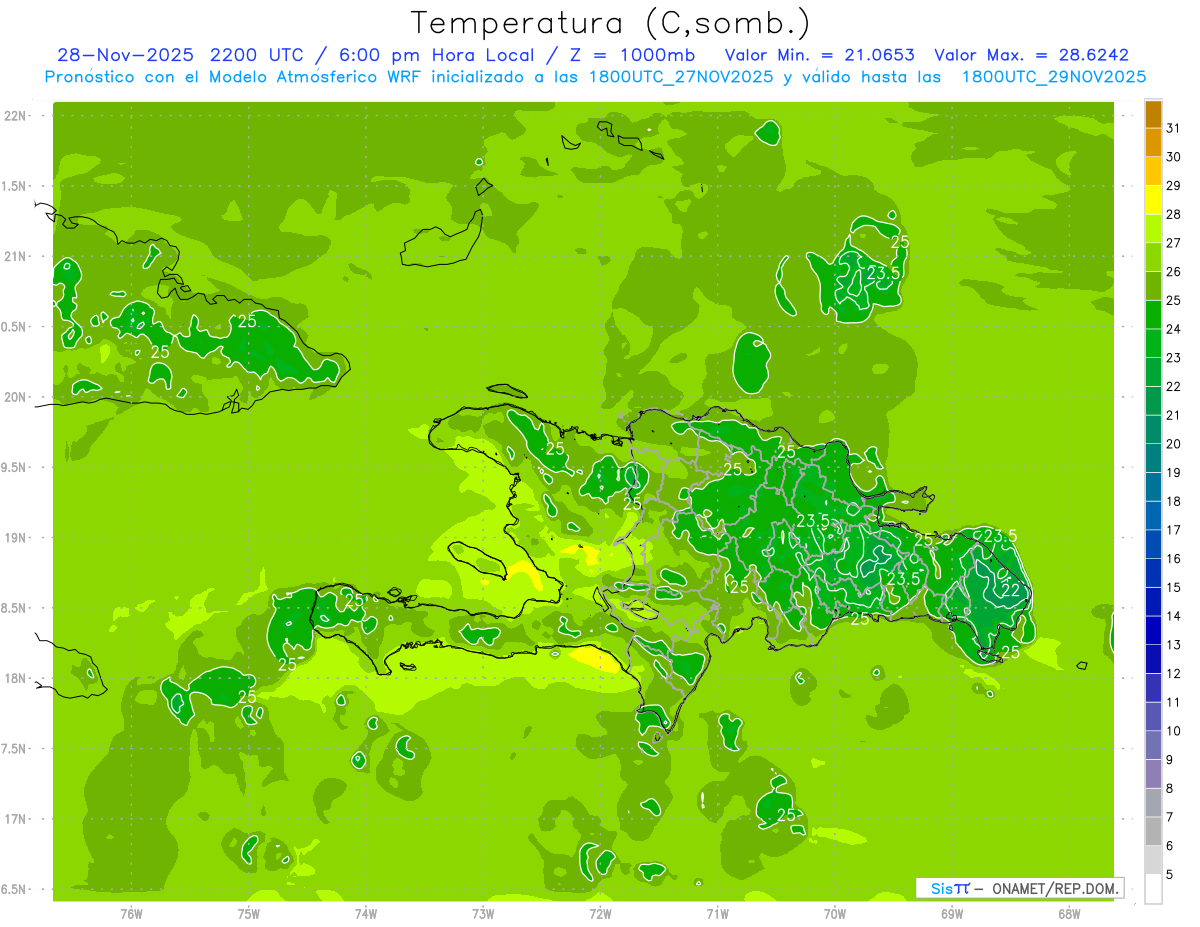Pick the legend color band between 20 and 21
1200x927 pixels.
1153,429
